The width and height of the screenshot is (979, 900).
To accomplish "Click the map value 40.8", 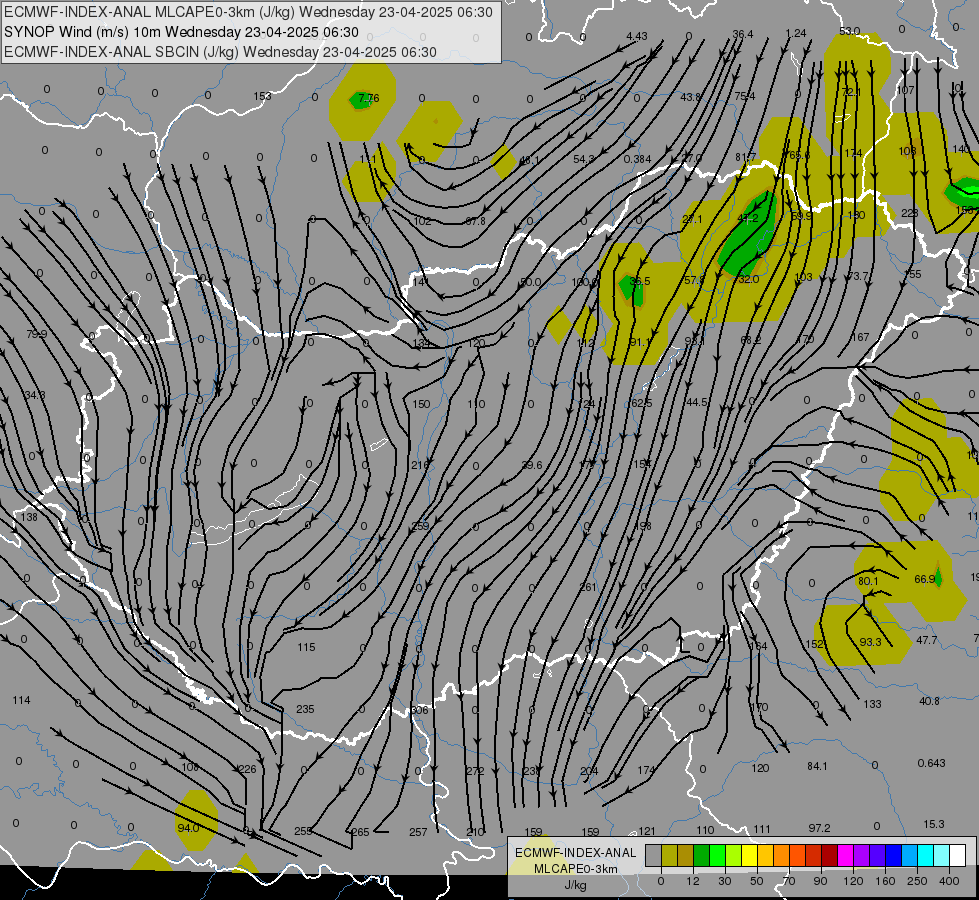I will [x=929, y=701].
